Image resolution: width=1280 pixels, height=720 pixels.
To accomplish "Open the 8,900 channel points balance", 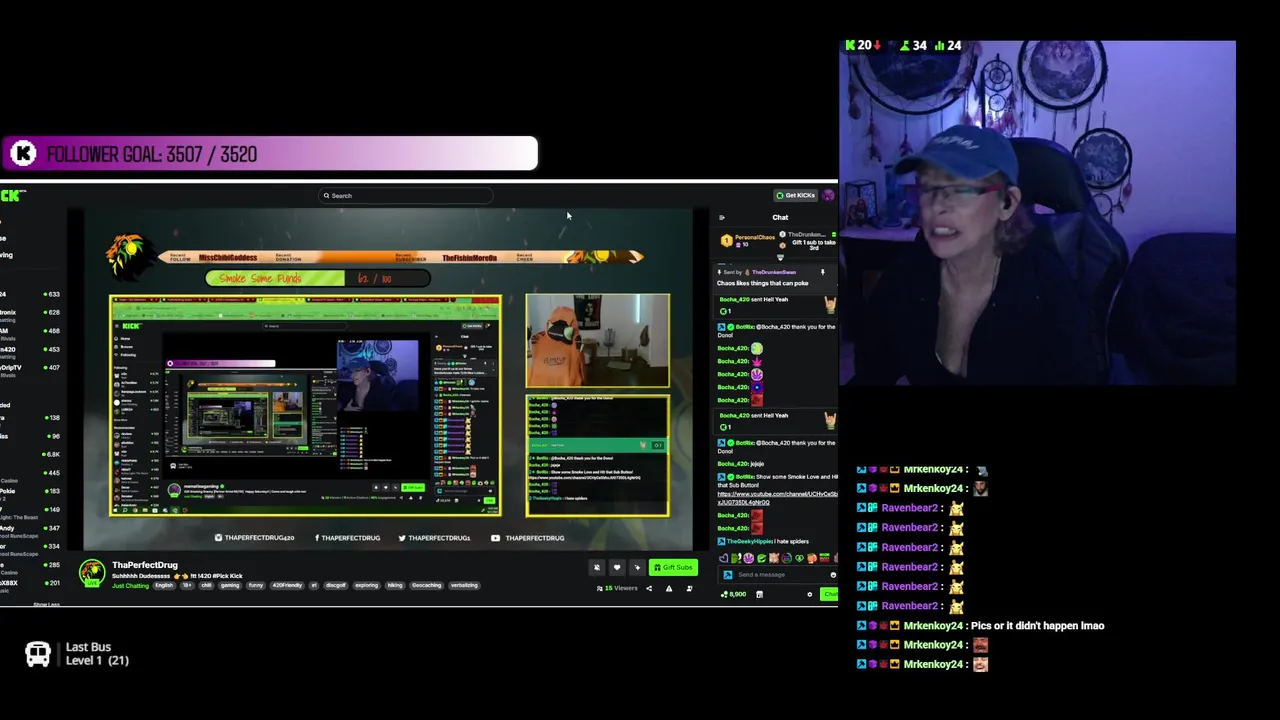I will coord(733,594).
